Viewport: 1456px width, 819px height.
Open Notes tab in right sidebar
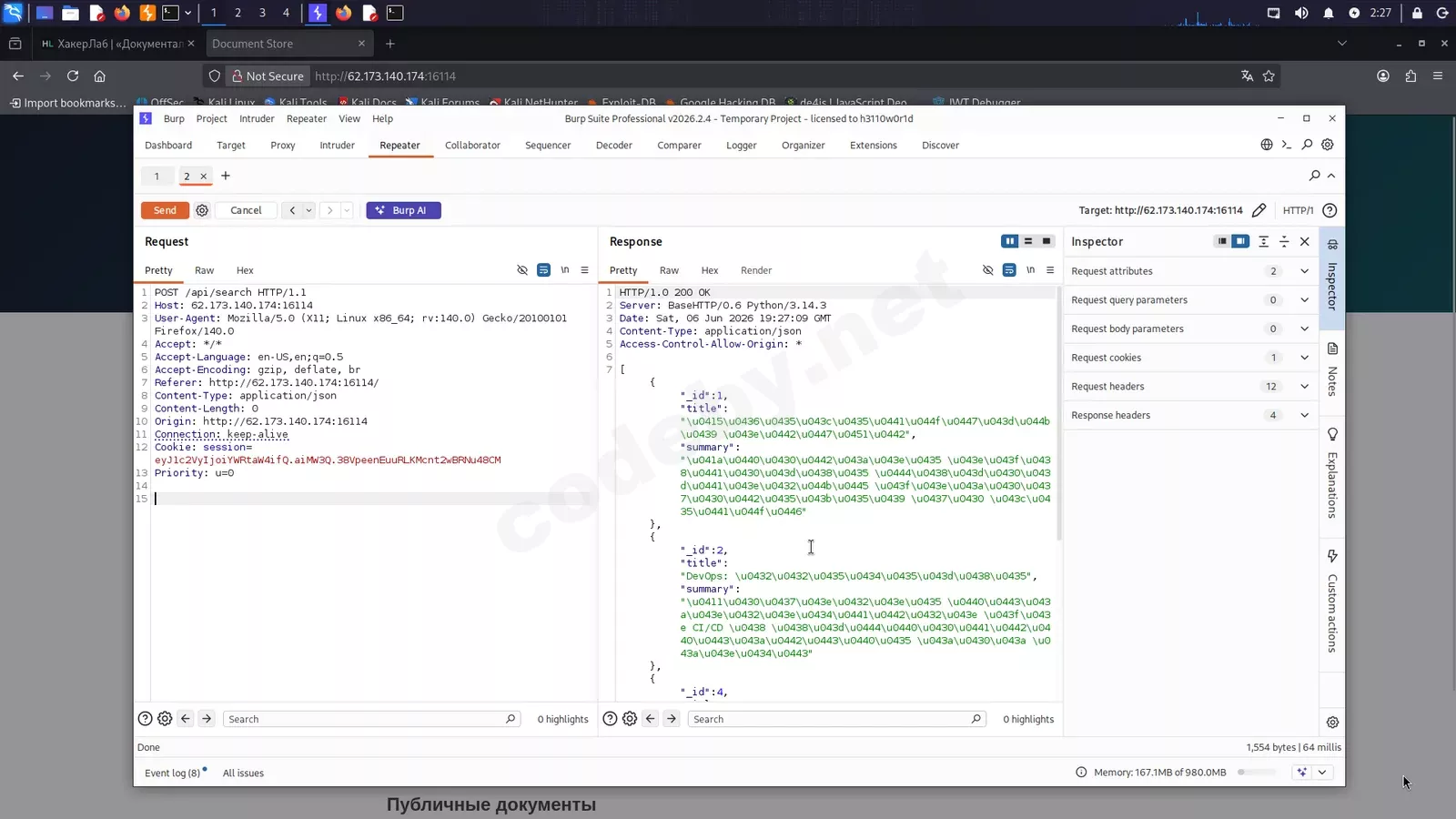[1332, 370]
